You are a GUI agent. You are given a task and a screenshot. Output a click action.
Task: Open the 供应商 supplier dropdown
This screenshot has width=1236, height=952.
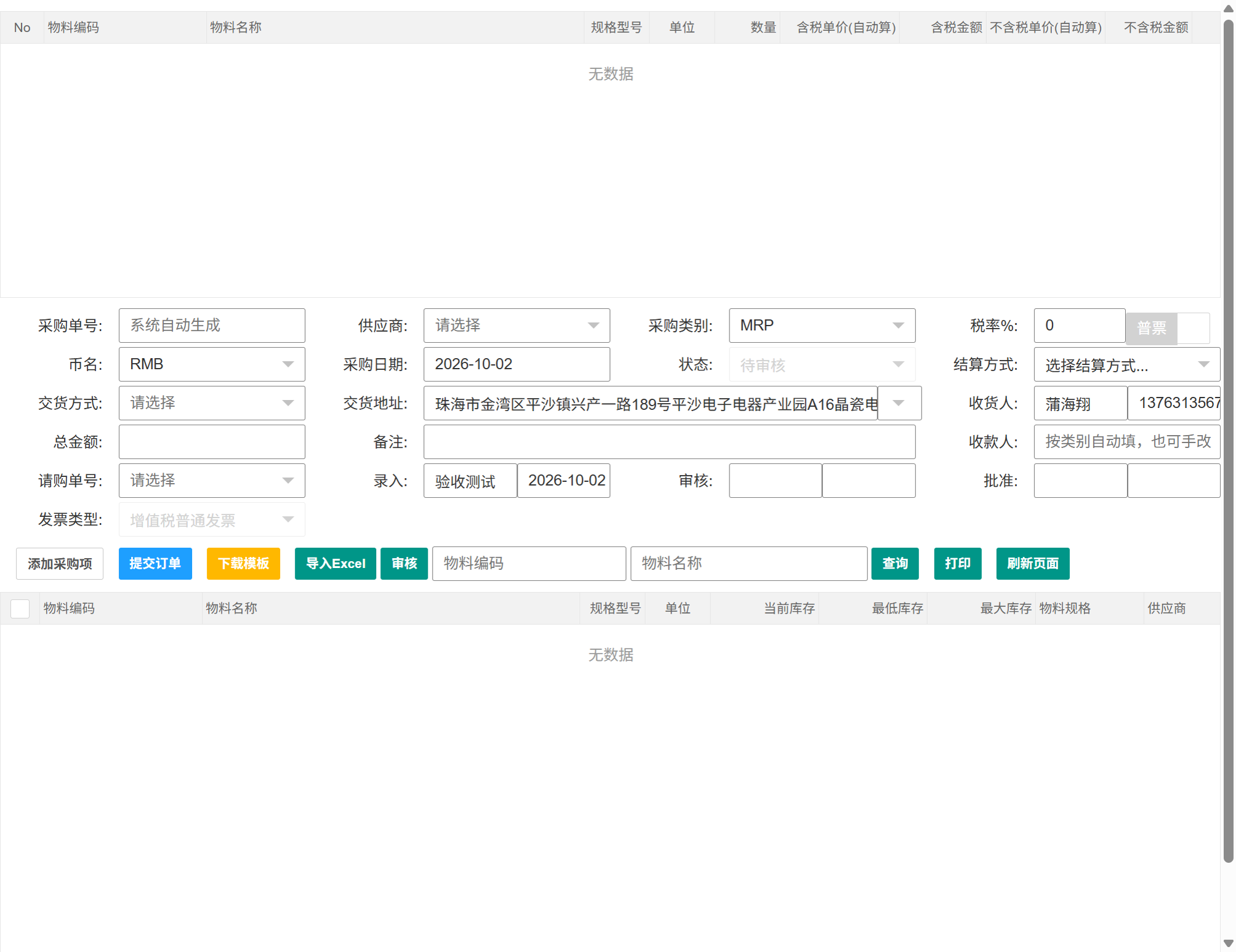516,326
